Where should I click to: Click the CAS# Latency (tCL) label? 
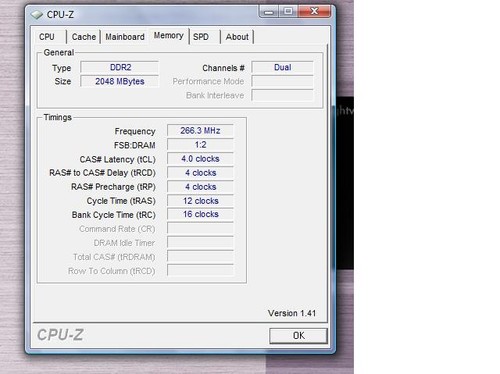[117, 159]
